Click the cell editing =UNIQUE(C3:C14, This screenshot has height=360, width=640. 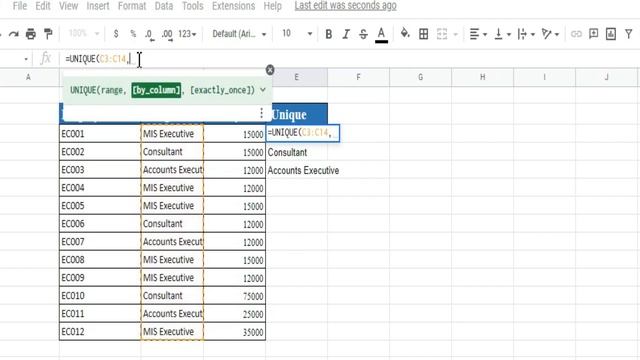click(303, 133)
